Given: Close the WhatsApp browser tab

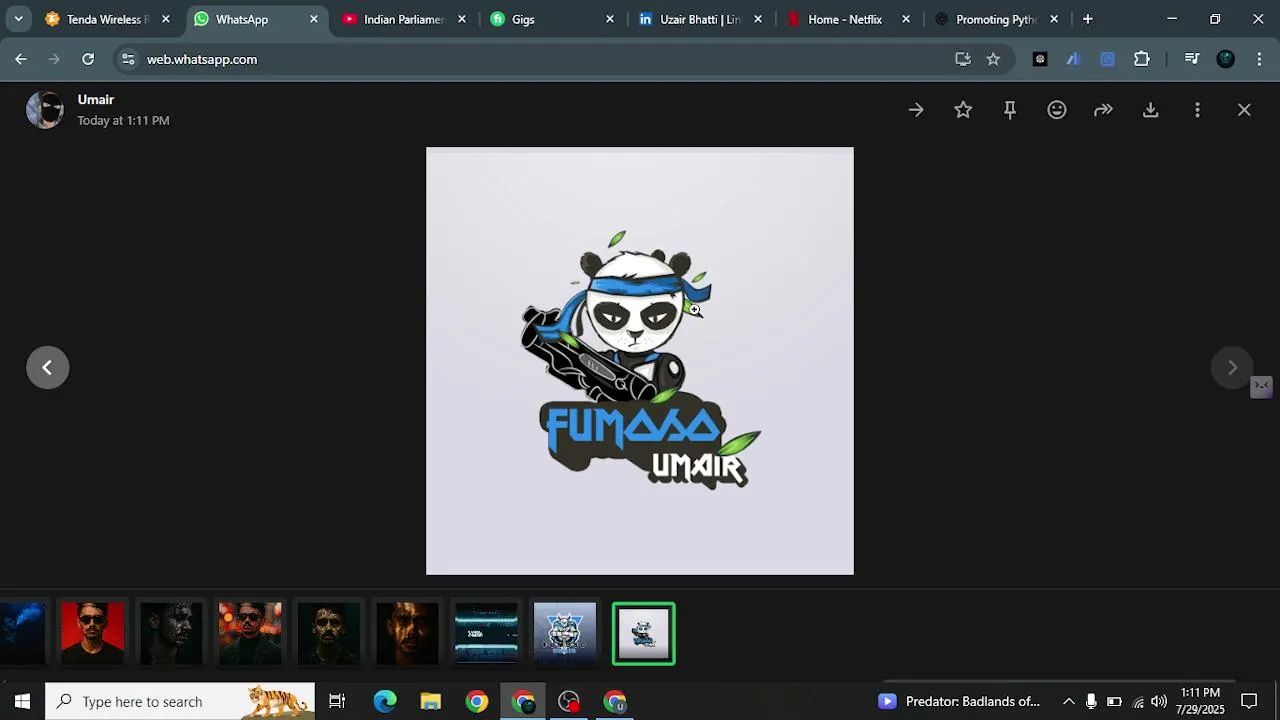Looking at the screenshot, I should (314, 19).
